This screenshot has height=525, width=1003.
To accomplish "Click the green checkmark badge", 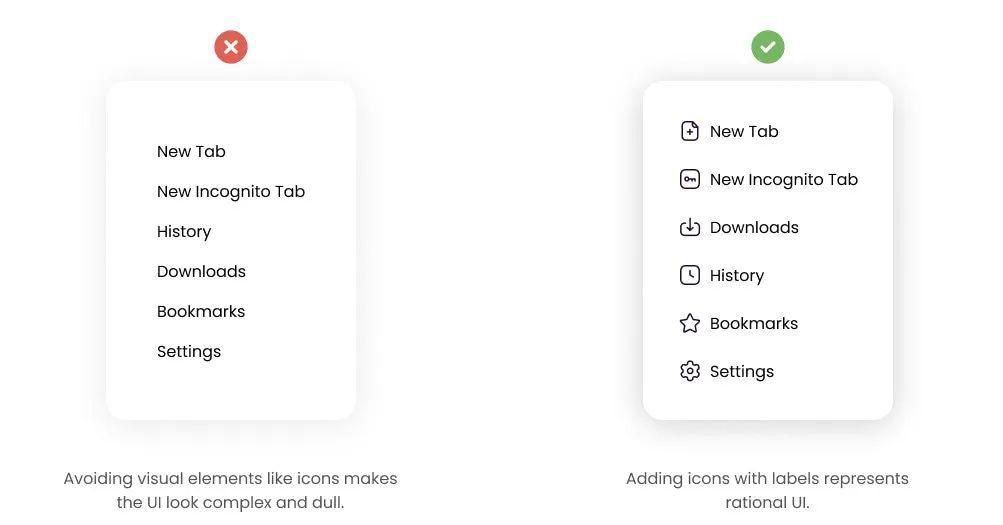I will point(768,47).
